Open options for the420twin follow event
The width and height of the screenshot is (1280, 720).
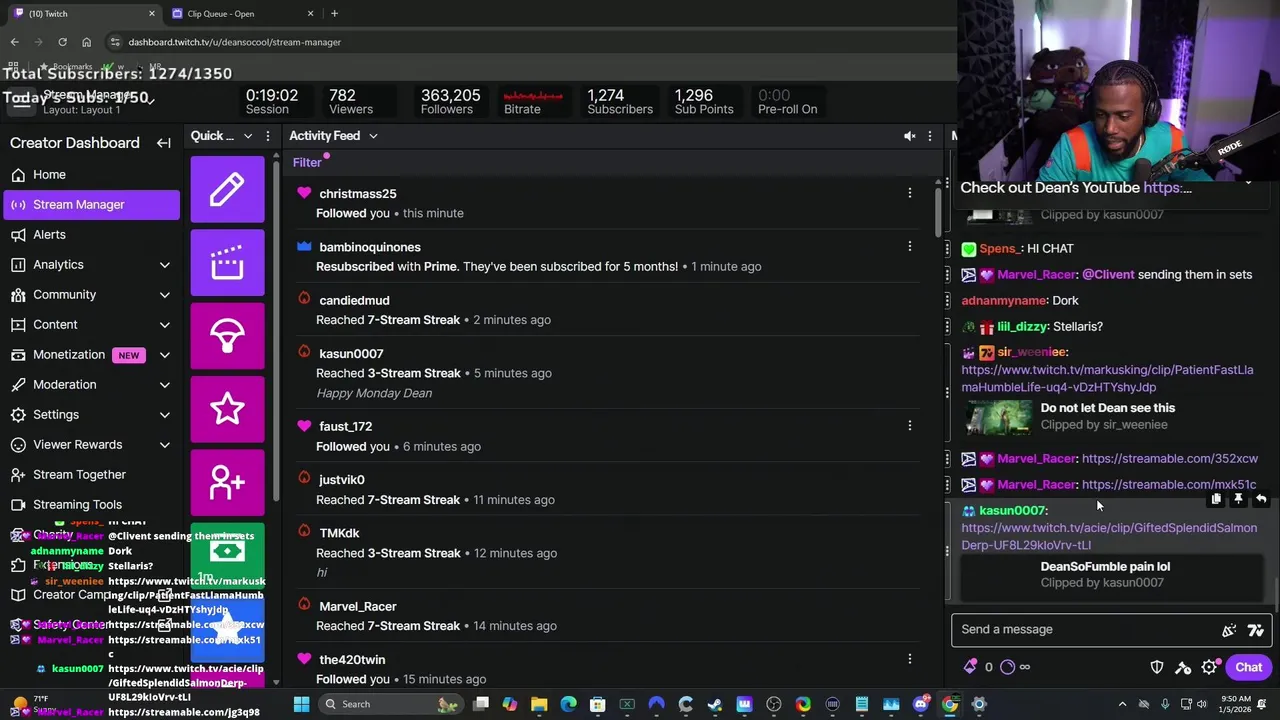[910, 659]
